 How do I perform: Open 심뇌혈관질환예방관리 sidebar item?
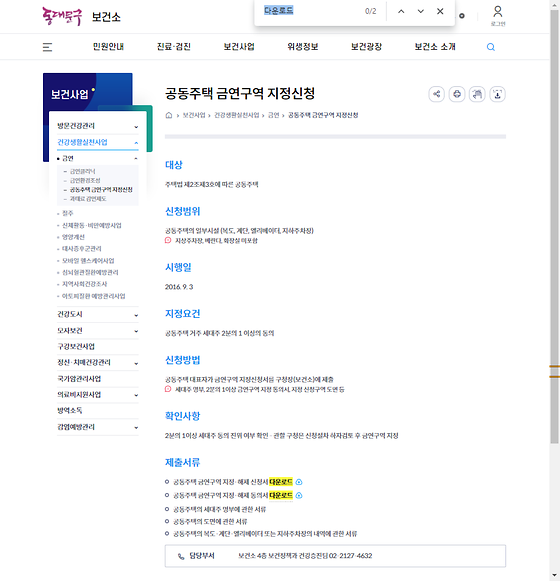(x=90, y=272)
